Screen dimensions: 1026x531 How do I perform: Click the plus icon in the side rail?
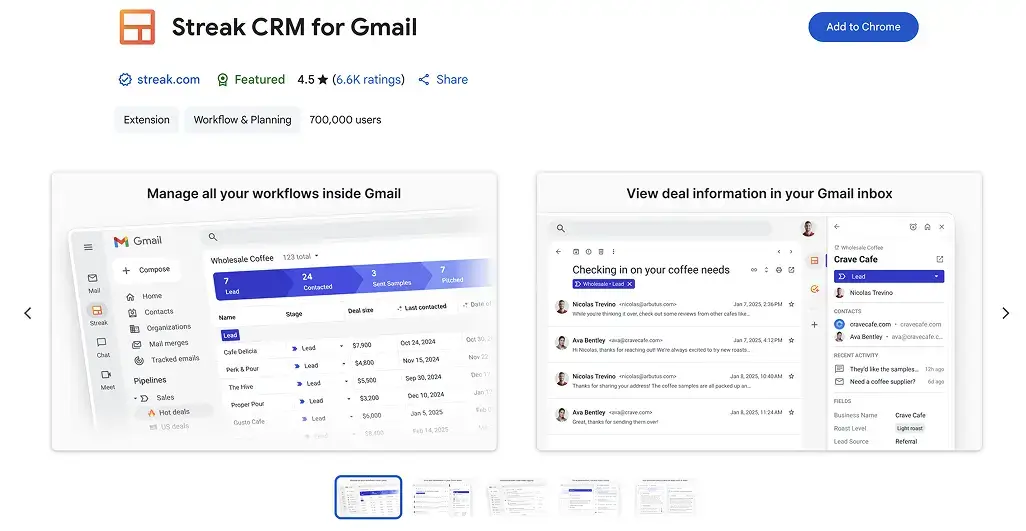tap(814, 324)
